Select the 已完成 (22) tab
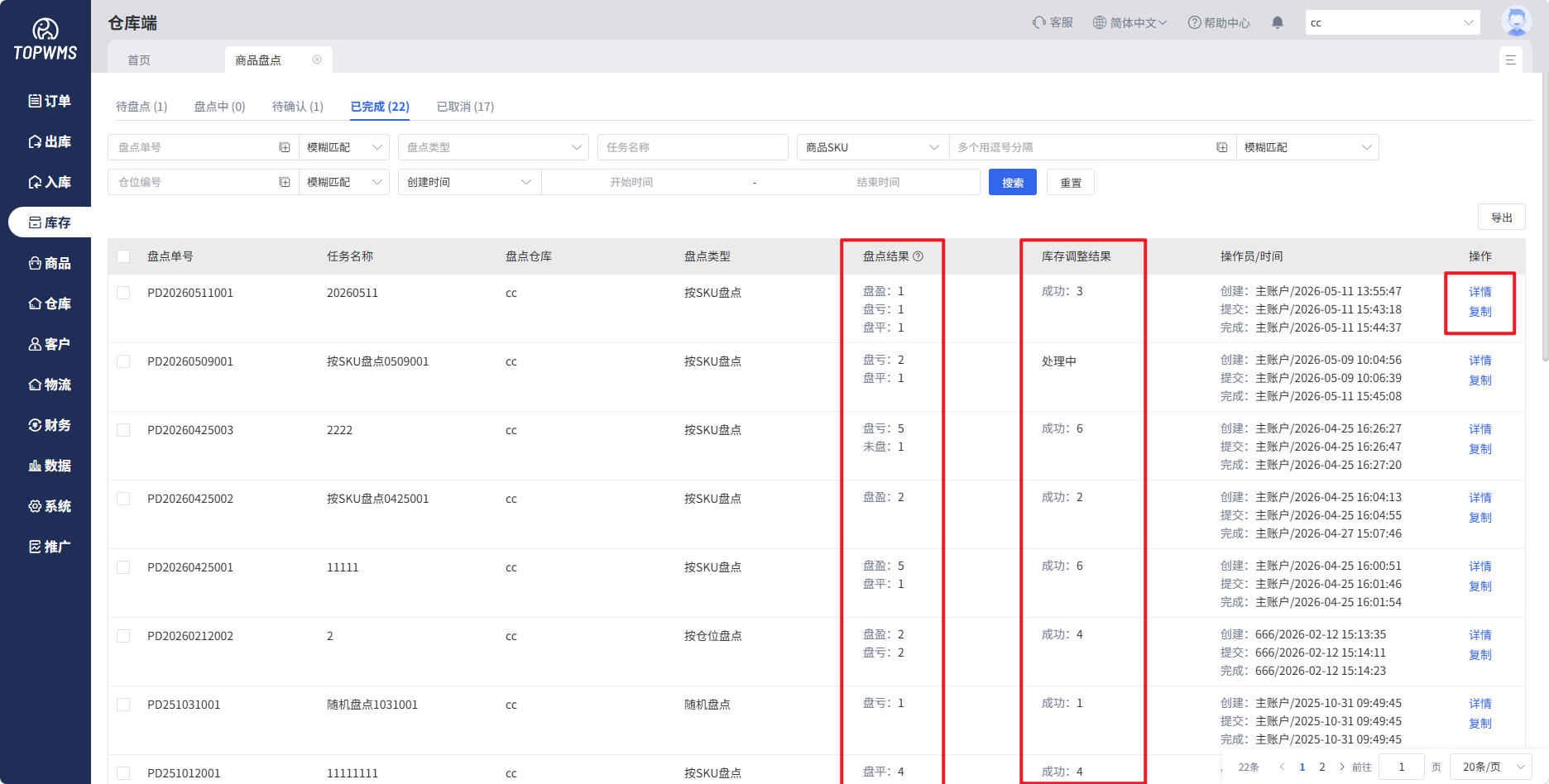 380,107
